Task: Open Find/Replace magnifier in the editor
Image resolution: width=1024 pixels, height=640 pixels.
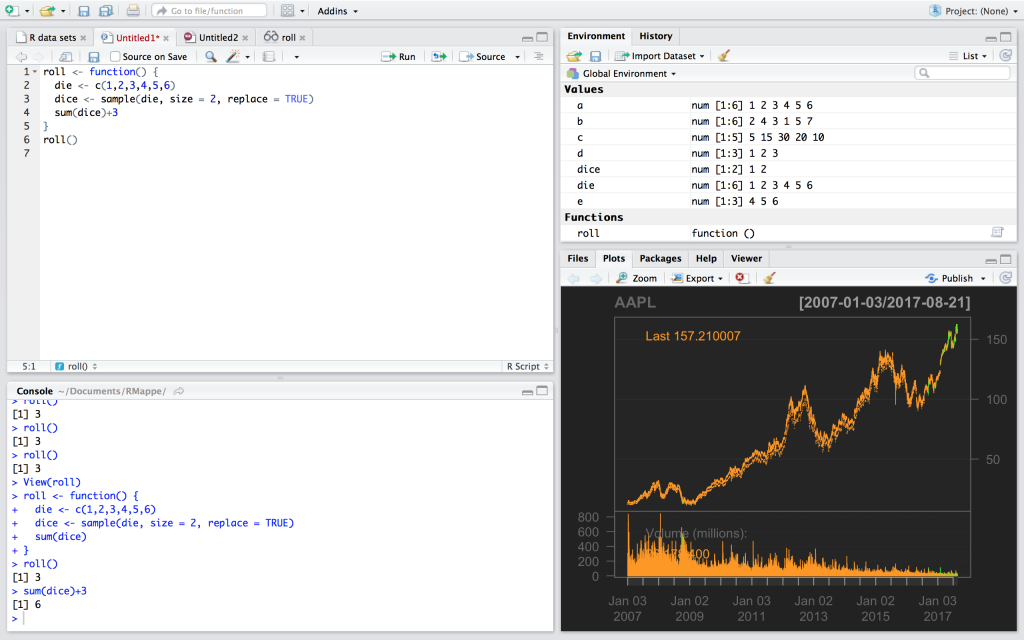Action: (210, 57)
